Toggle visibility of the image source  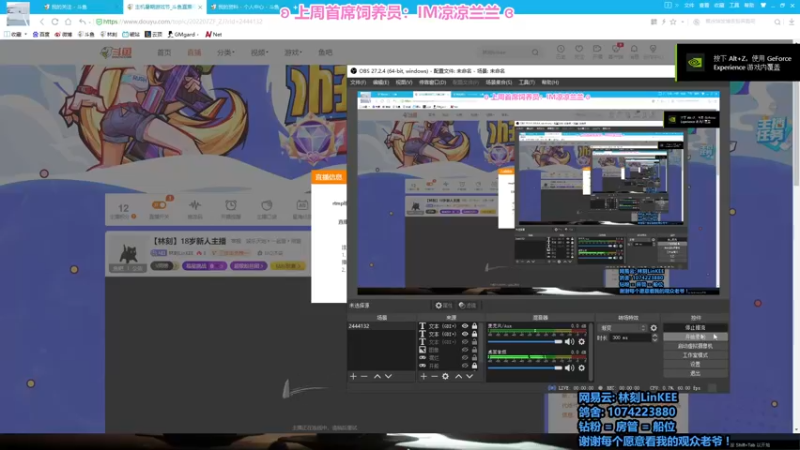coord(465,350)
